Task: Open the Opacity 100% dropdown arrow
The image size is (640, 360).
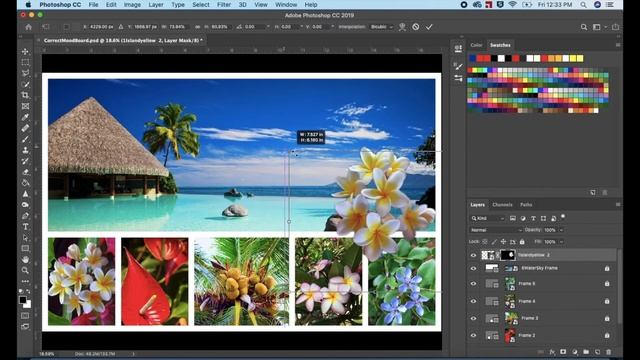Action: click(561, 230)
